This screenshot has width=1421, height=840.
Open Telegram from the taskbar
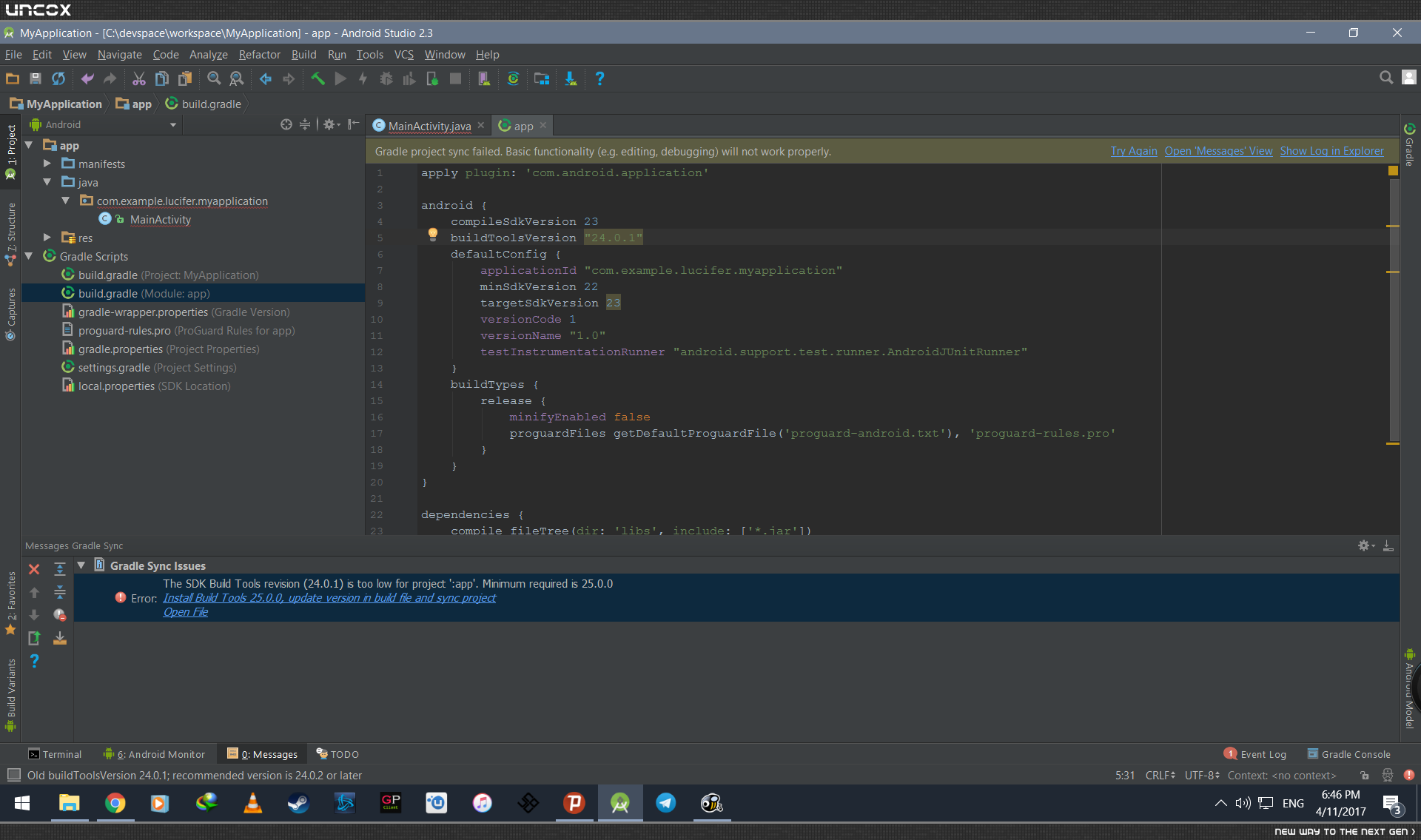tap(665, 803)
